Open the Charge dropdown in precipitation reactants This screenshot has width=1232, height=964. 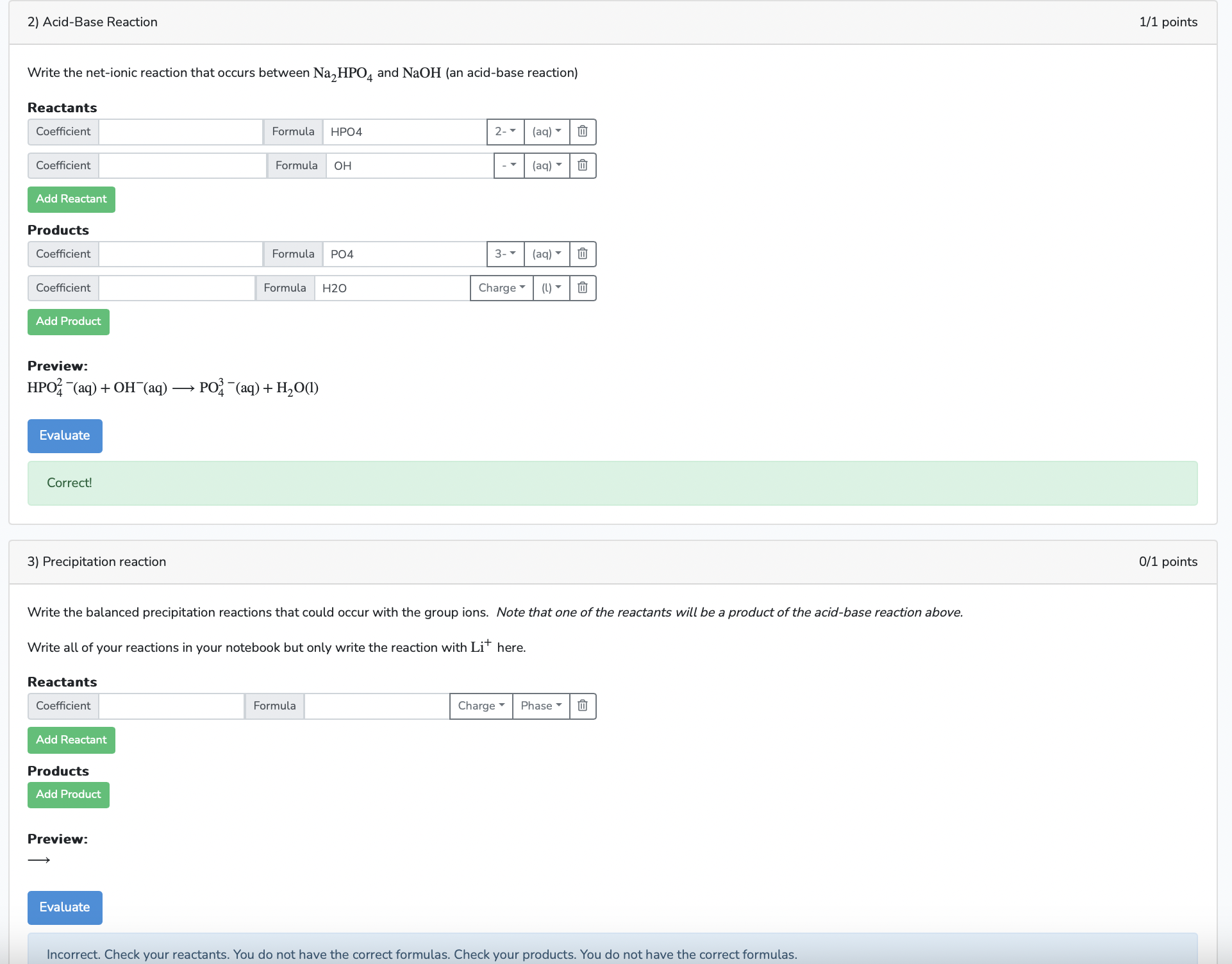pyautogui.click(x=481, y=706)
